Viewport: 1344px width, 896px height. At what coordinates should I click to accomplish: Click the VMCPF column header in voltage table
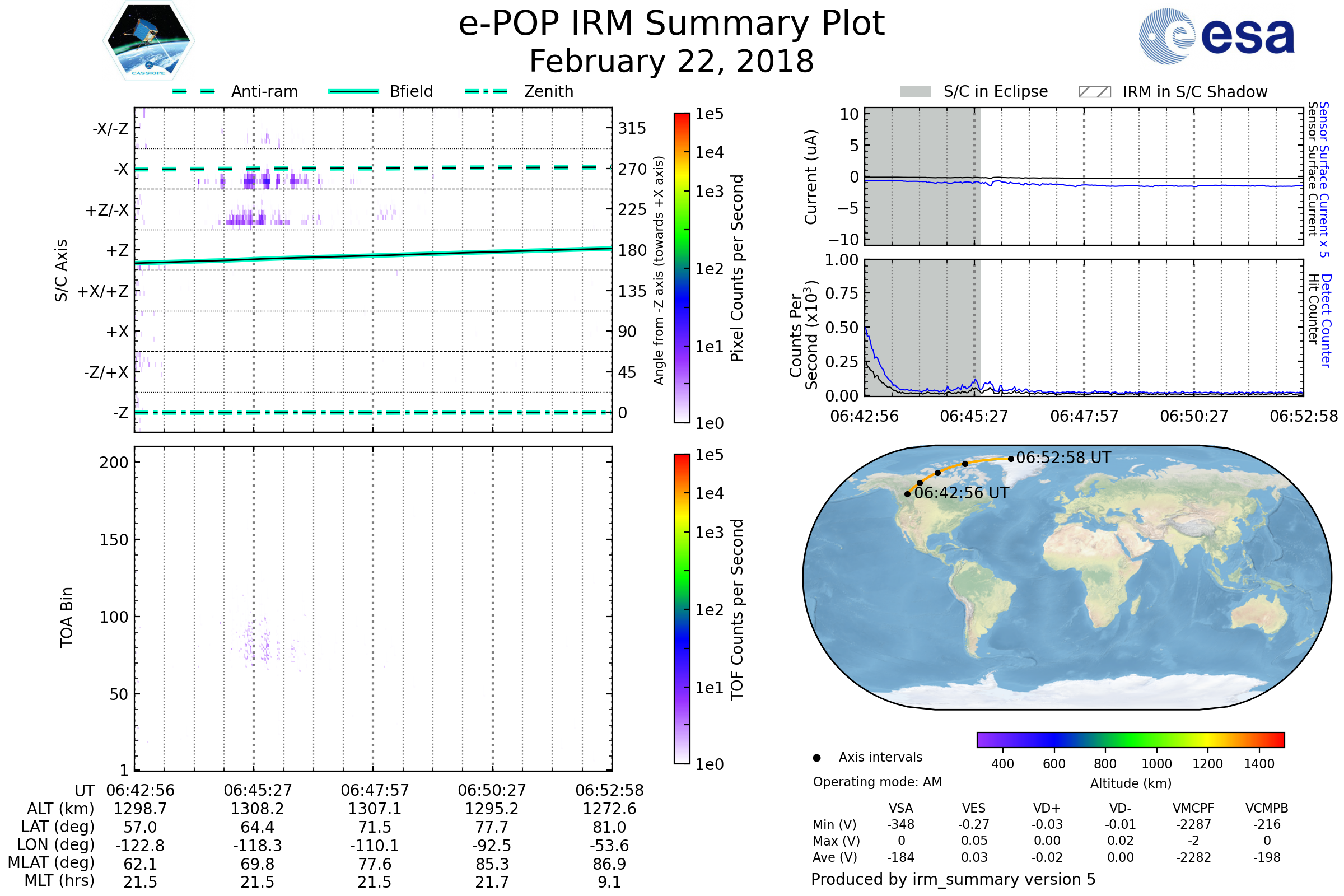pos(1193,809)
